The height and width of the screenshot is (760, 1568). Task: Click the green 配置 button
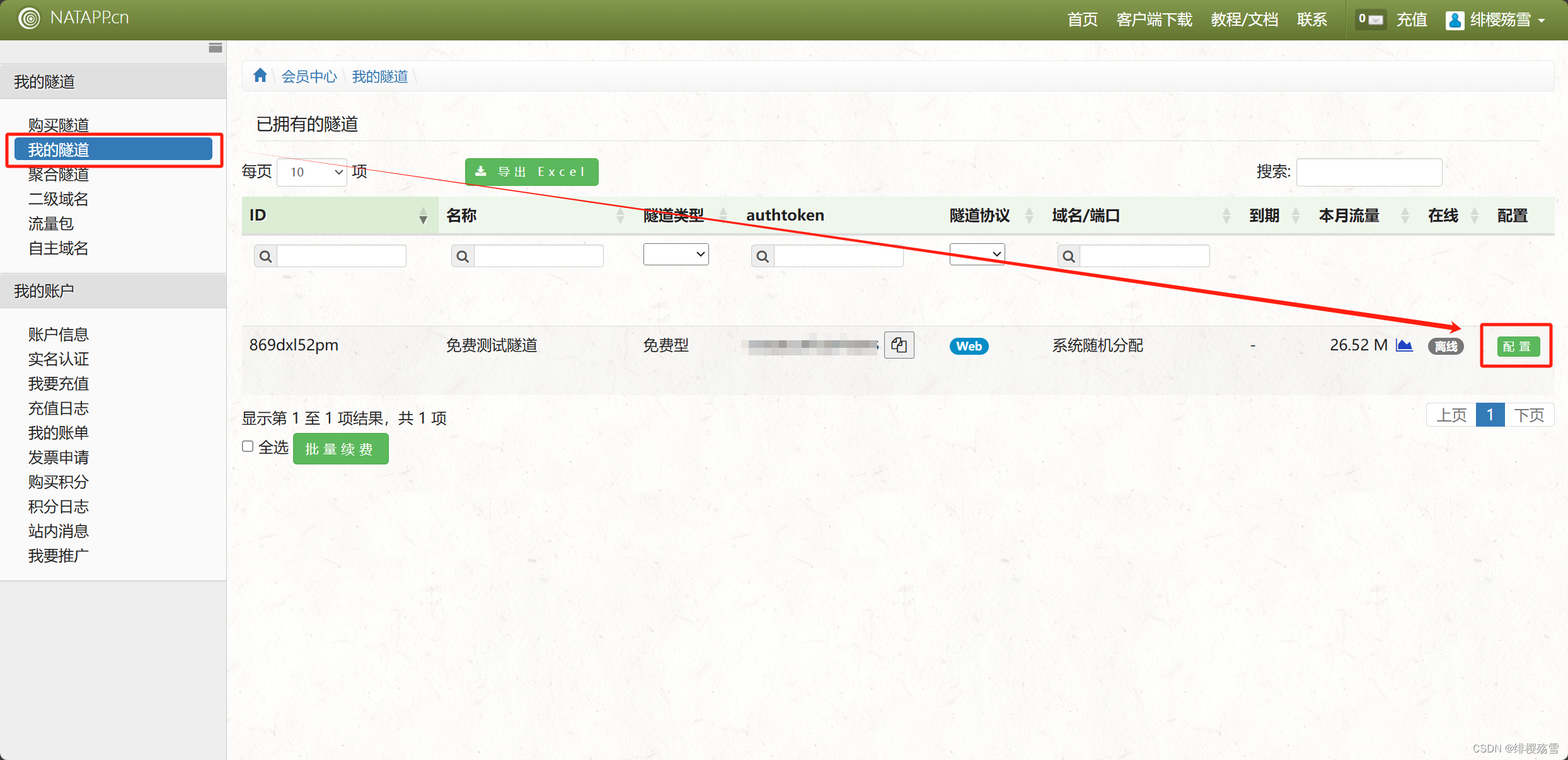tap(1518, 346)
